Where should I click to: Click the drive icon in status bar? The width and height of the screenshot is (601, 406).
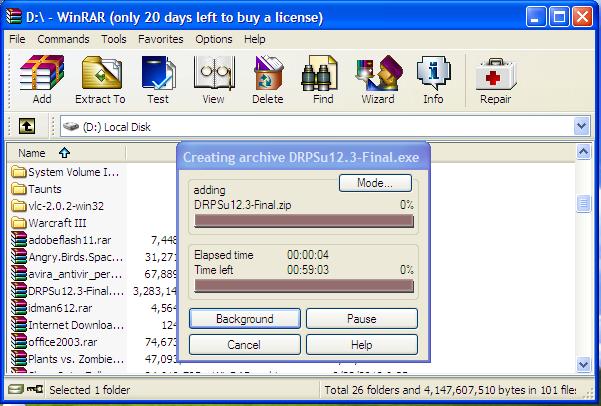pos(16,390)
